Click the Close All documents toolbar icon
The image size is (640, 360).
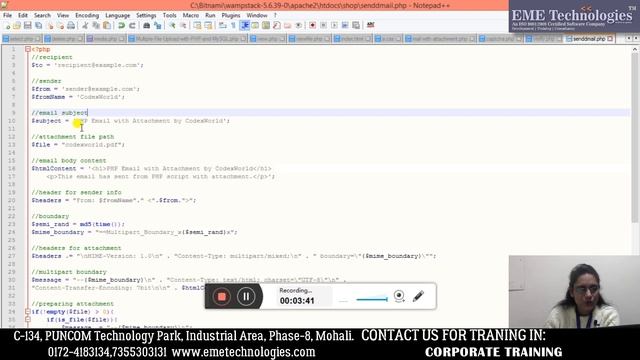pyautogui.click(x=60, y=26)
